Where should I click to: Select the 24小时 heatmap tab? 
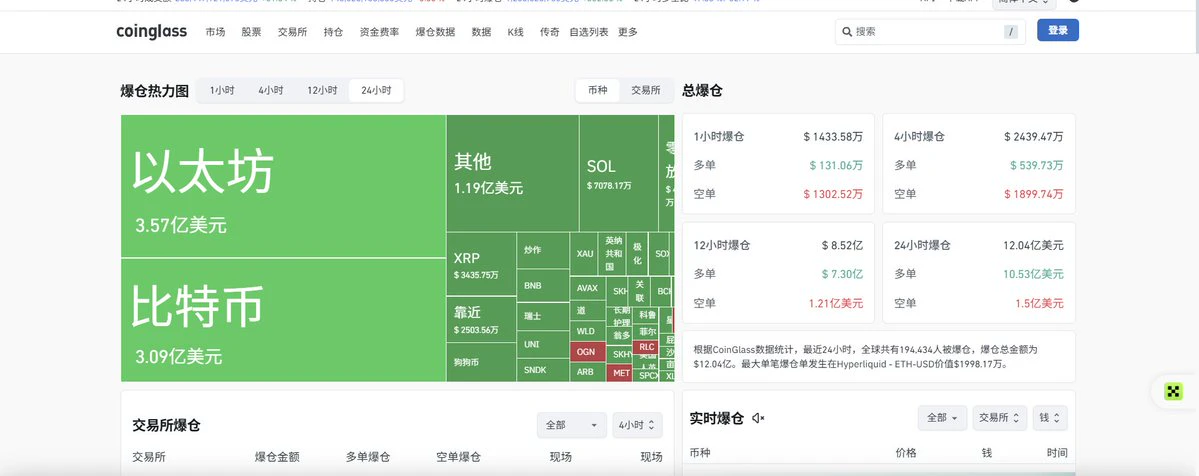click(376, 90)
